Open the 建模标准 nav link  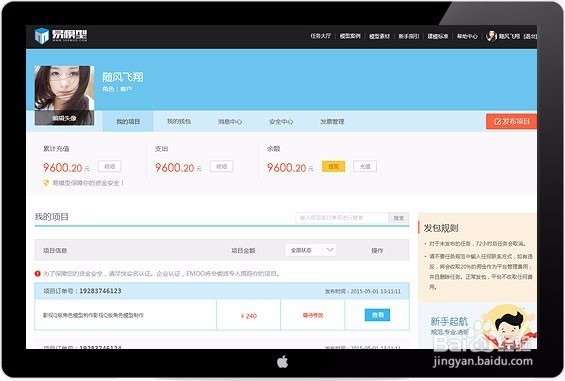point(438,36)
